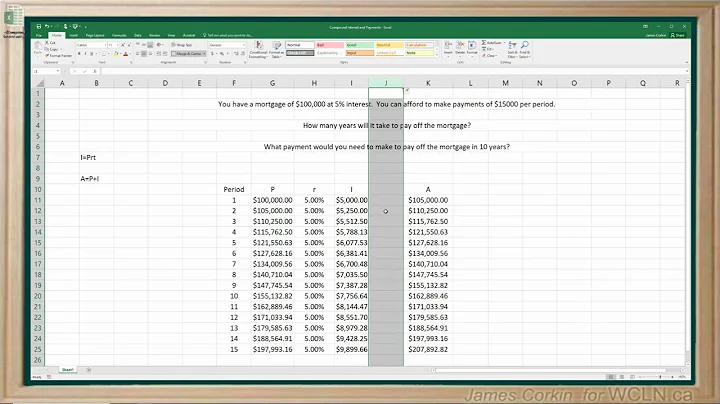This screenshot has width=720, height=404.
Task: Click the Decrease Font Size icon
Action: pyautogui.click(x=129, y=45)
